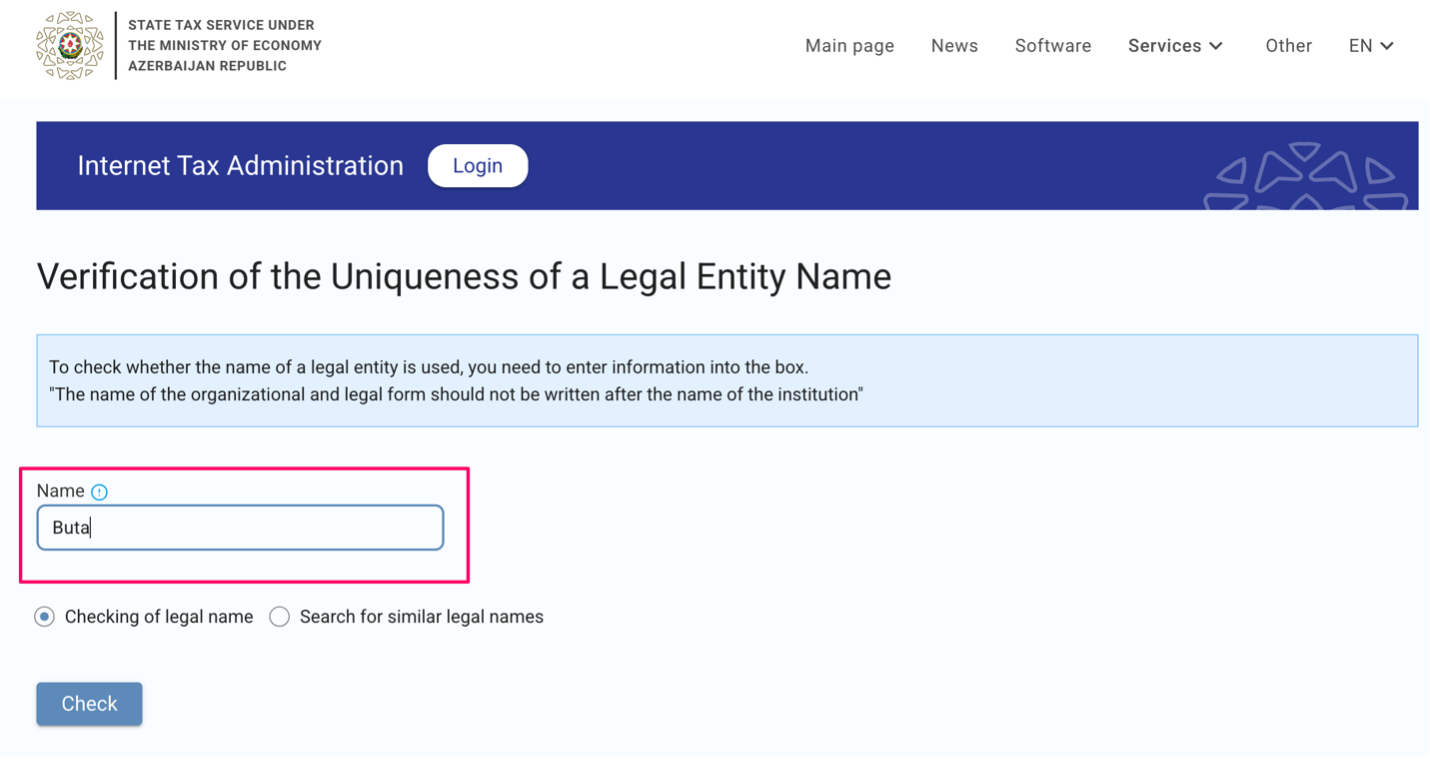Select the 'Checking of legal name' radio button
Image resolution: width=1430 pixels, height=760 pixels.
(x=44, y=617)
